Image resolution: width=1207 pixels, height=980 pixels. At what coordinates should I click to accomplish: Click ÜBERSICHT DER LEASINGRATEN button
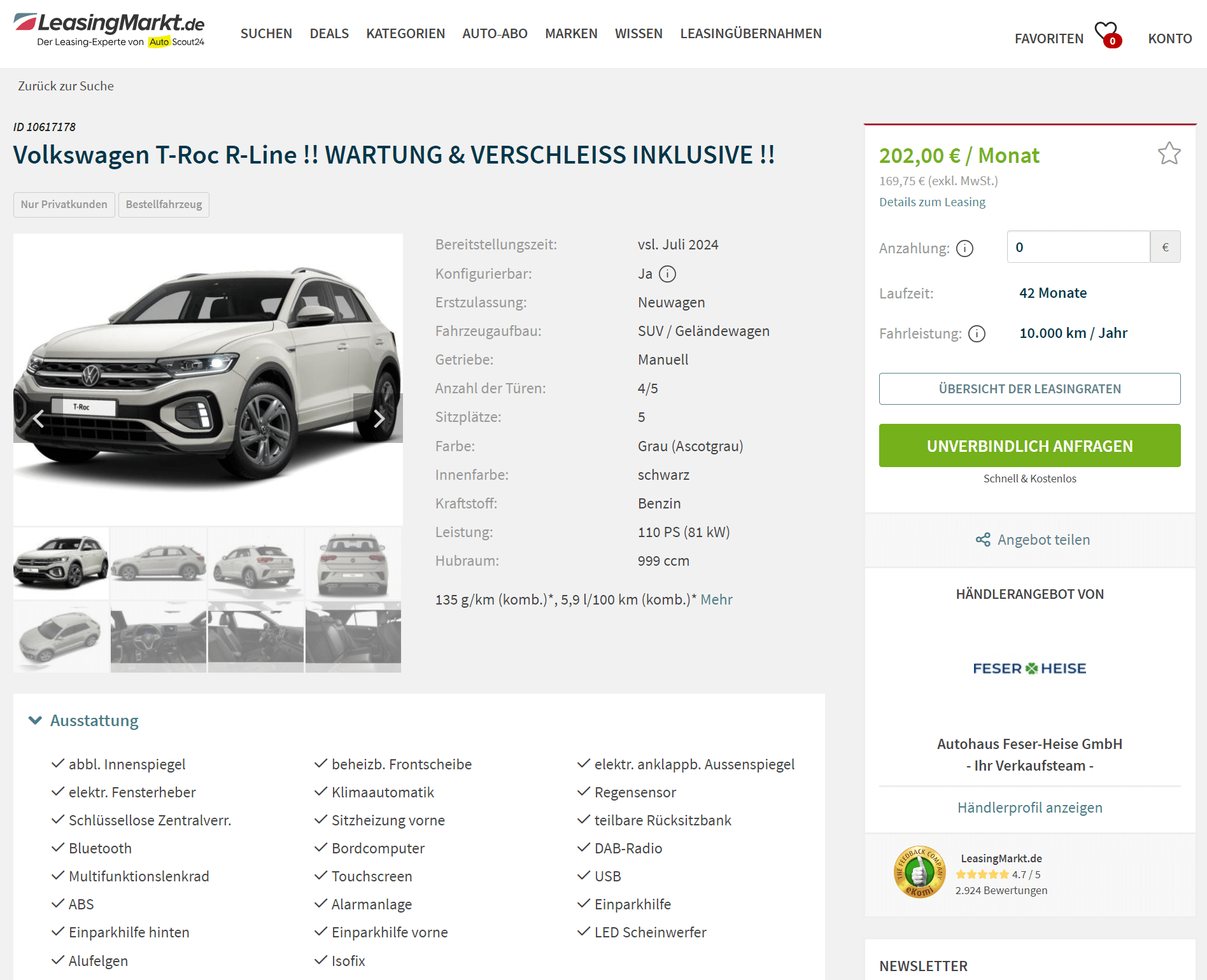pos(1029,389)
